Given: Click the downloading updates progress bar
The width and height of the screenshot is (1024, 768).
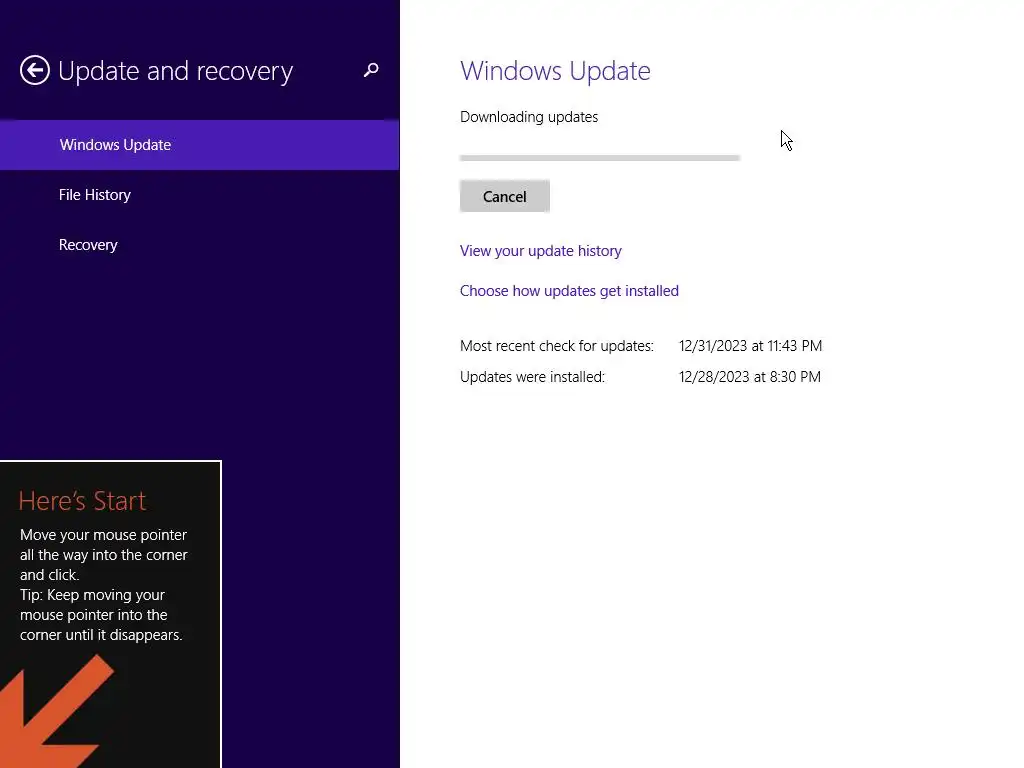Looking at the screenshot, I should 600,157.
